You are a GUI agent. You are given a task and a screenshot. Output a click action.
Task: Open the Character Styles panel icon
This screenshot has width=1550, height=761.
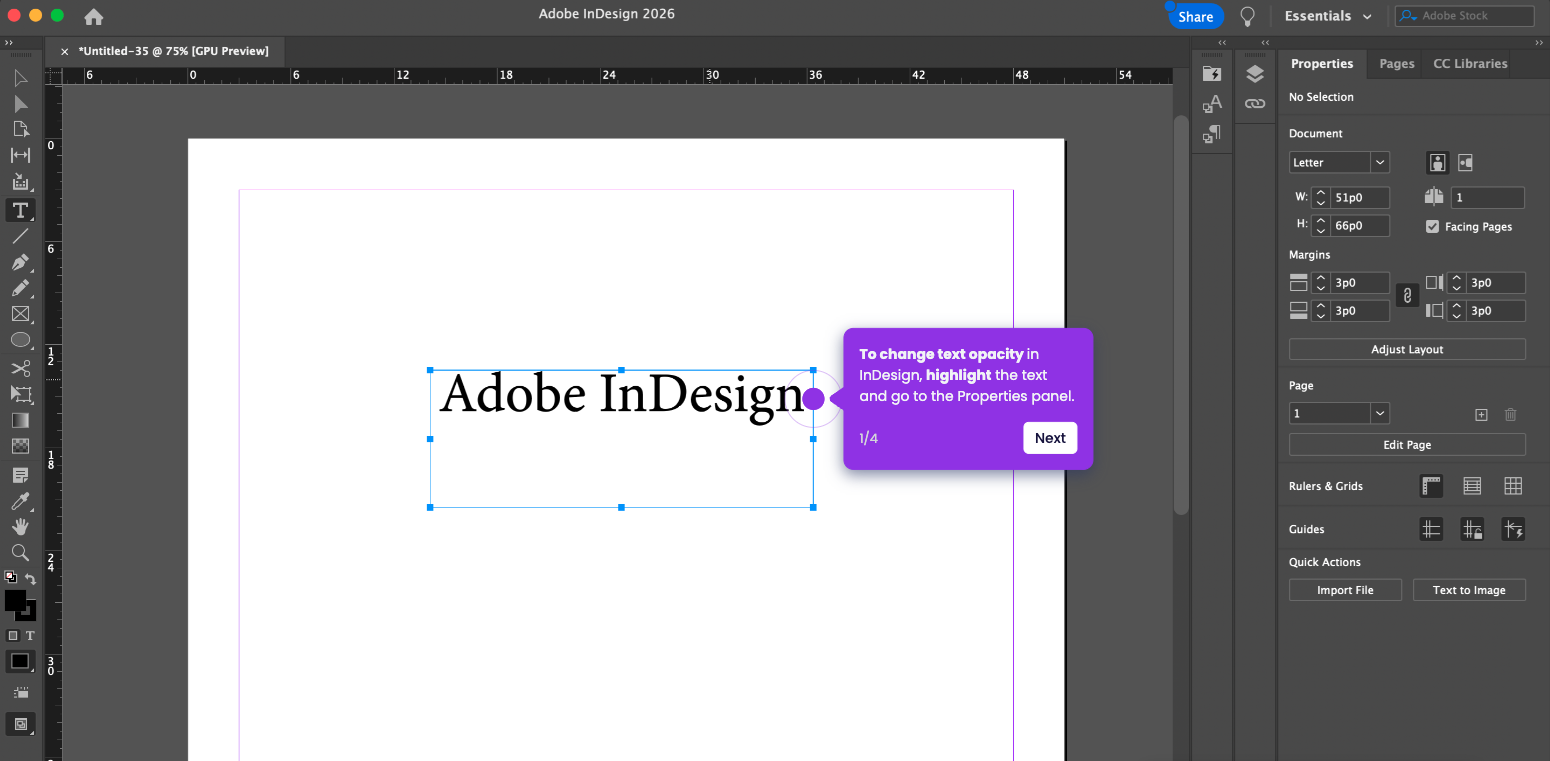(1212, 104)
